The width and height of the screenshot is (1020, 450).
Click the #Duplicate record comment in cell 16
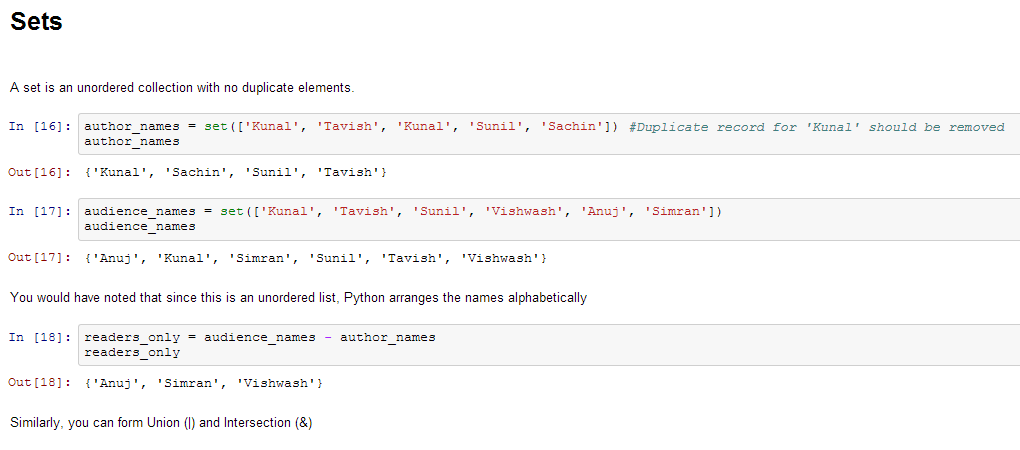coord(816,127)
